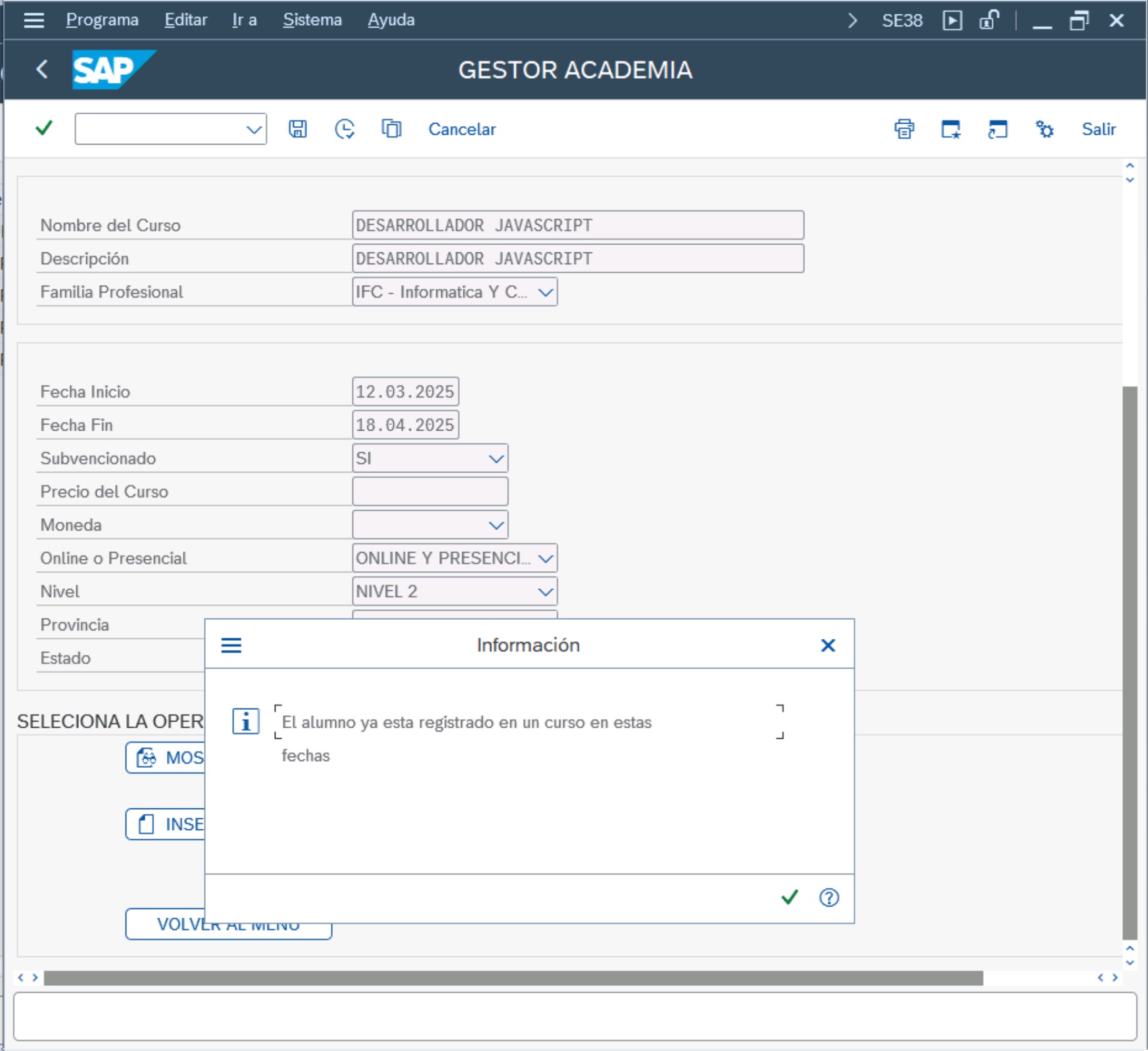Click the vertical scrollbar thumb
The image size is (1148, 1051).
coord(1130,663)
